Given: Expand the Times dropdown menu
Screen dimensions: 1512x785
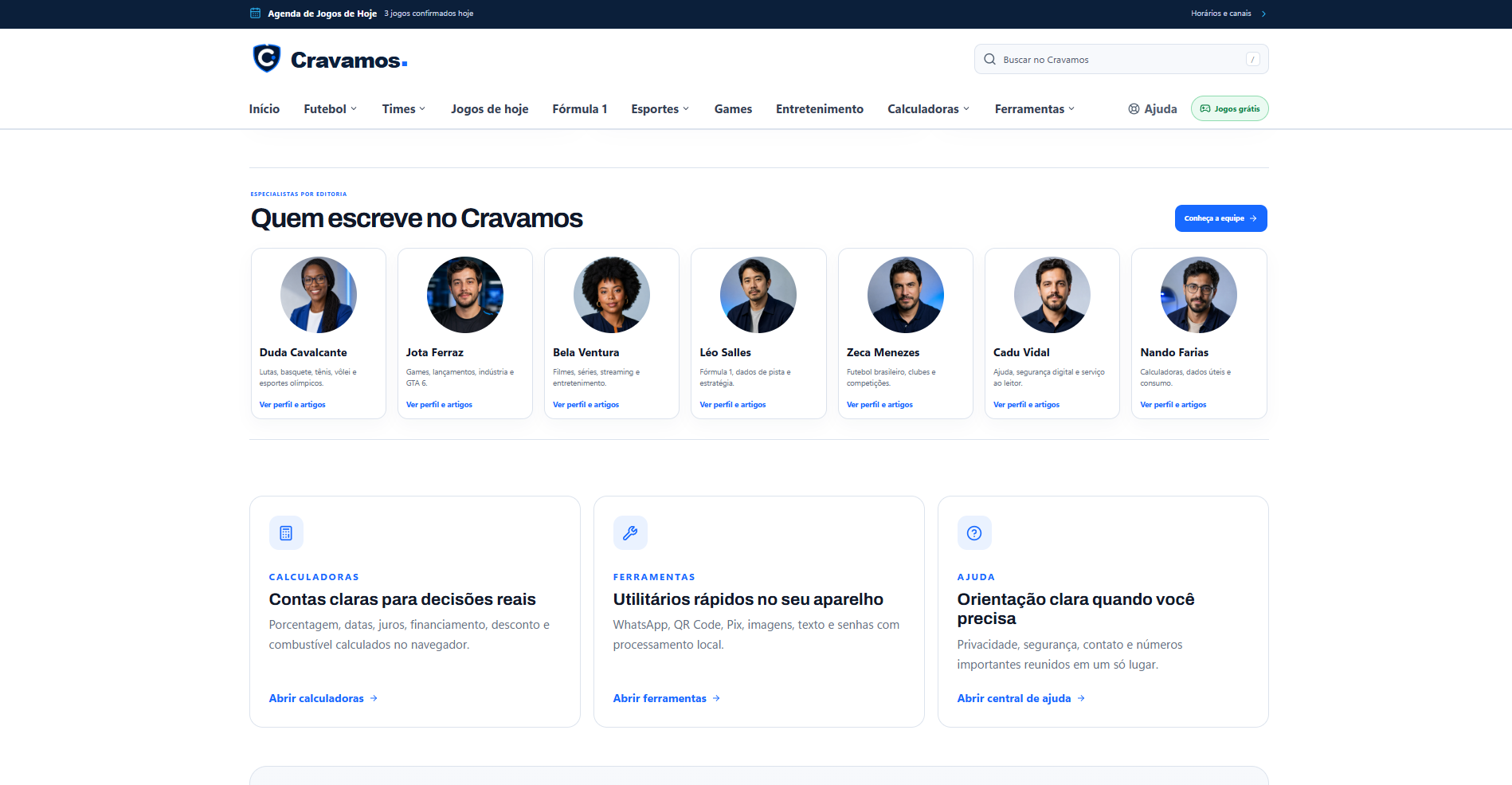Looking at the screenshot, I should [404, 109].
